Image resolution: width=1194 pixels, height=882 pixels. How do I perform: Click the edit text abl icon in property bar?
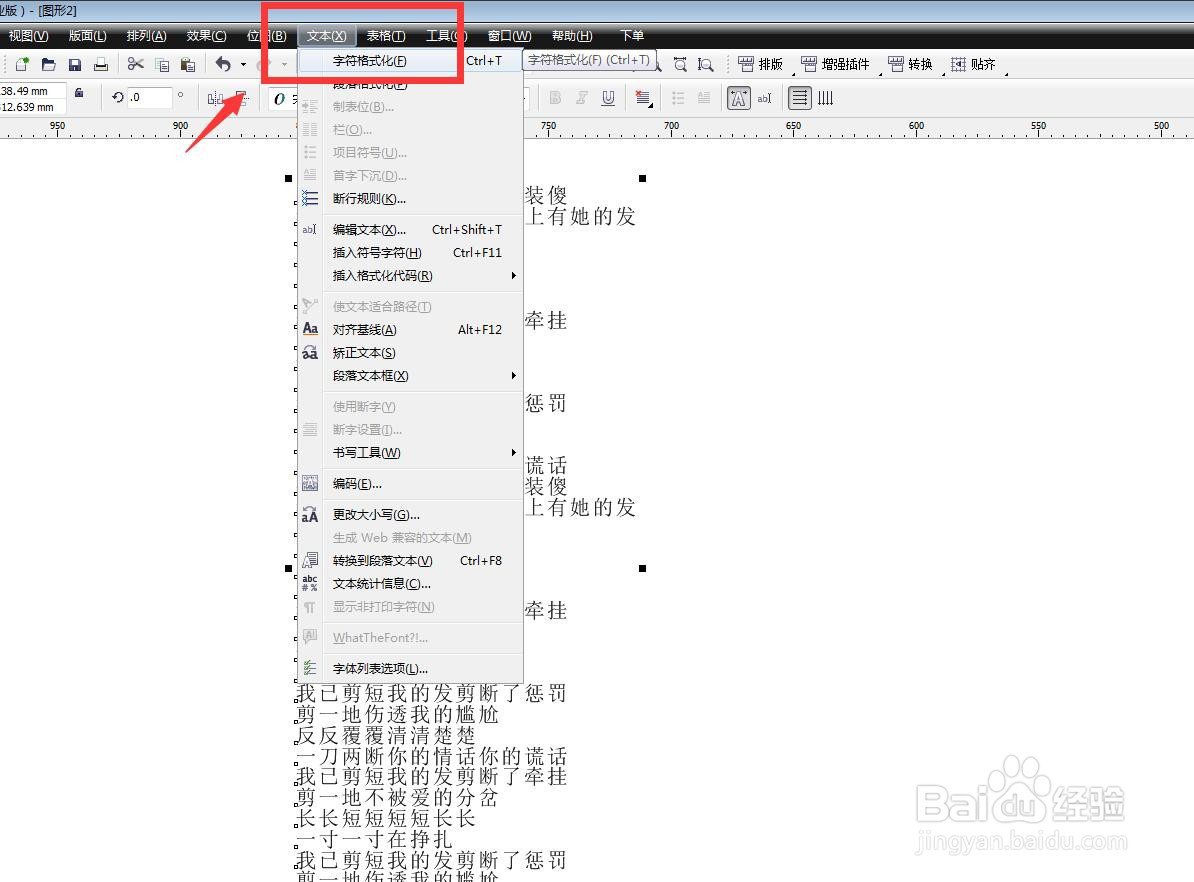pos(765,97)
